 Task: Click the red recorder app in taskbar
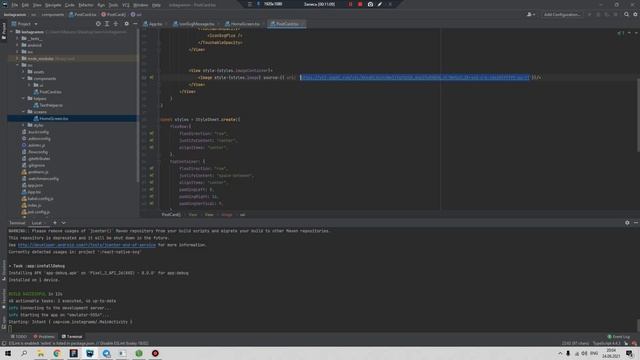pyautogui.click(x=155, y=353)
